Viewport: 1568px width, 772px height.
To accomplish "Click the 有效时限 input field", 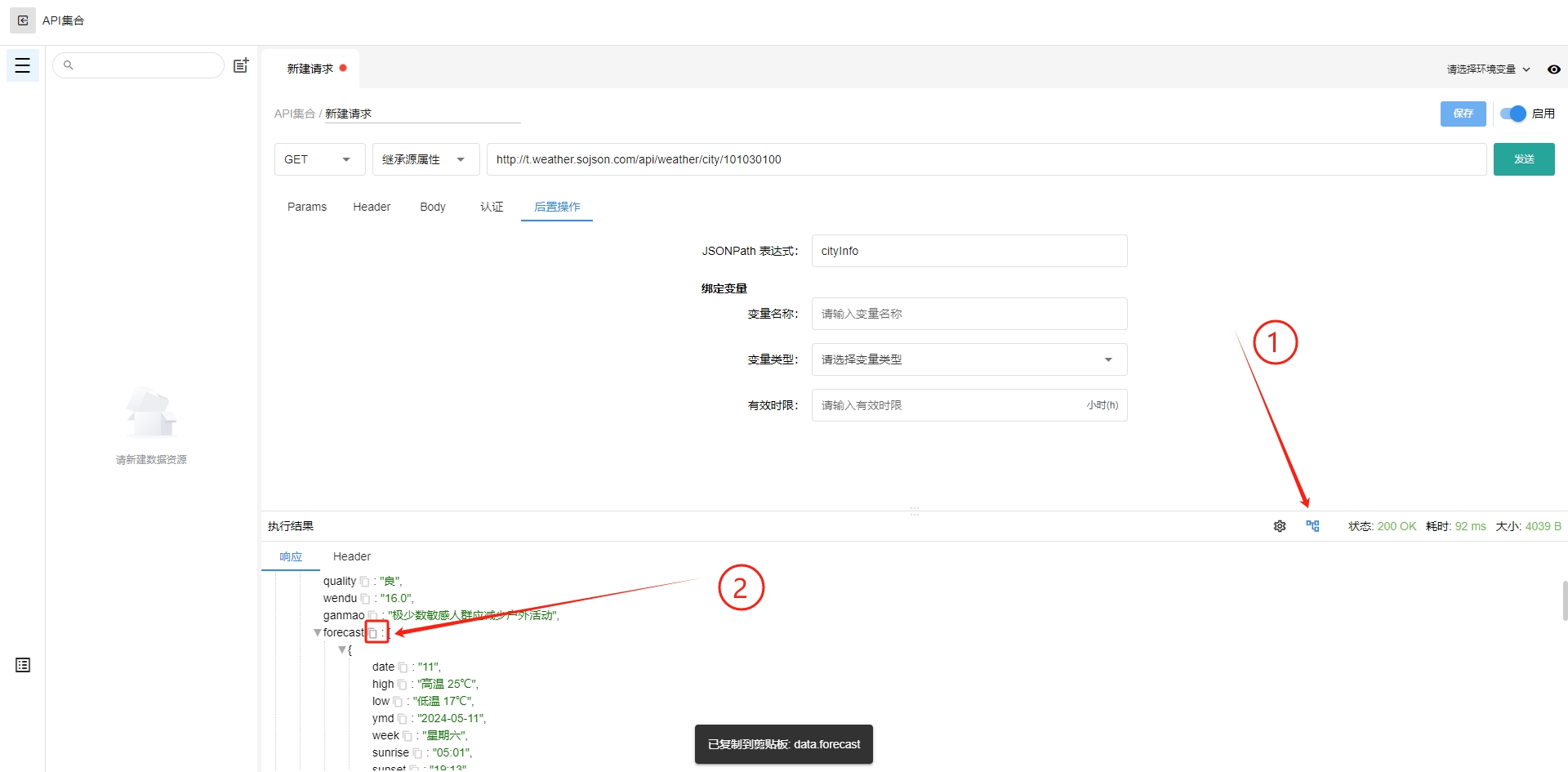I will (969, 405).
